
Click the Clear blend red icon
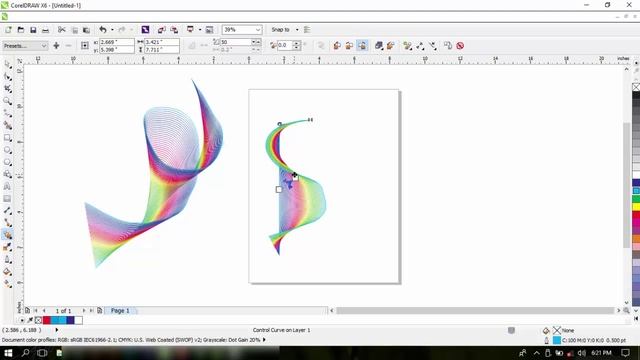pyautogui.click(x=460, y=46)
